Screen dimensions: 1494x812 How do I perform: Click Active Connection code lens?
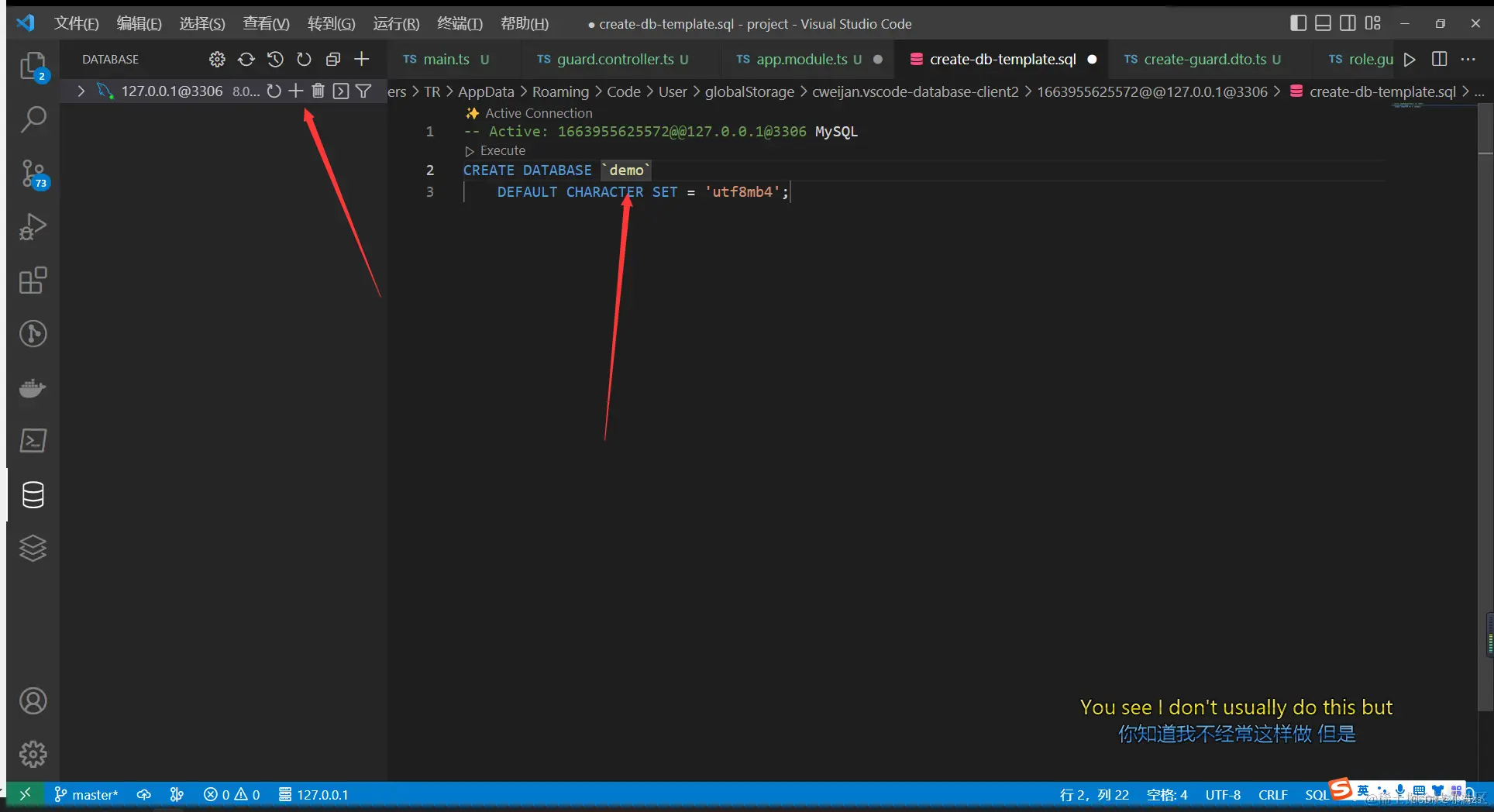(529, 113)
